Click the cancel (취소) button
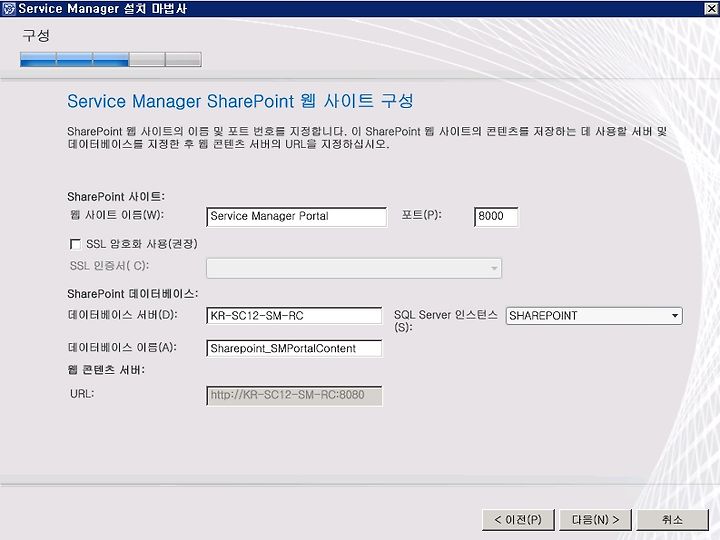The image size is (720, 540). [x=672, y=520]
